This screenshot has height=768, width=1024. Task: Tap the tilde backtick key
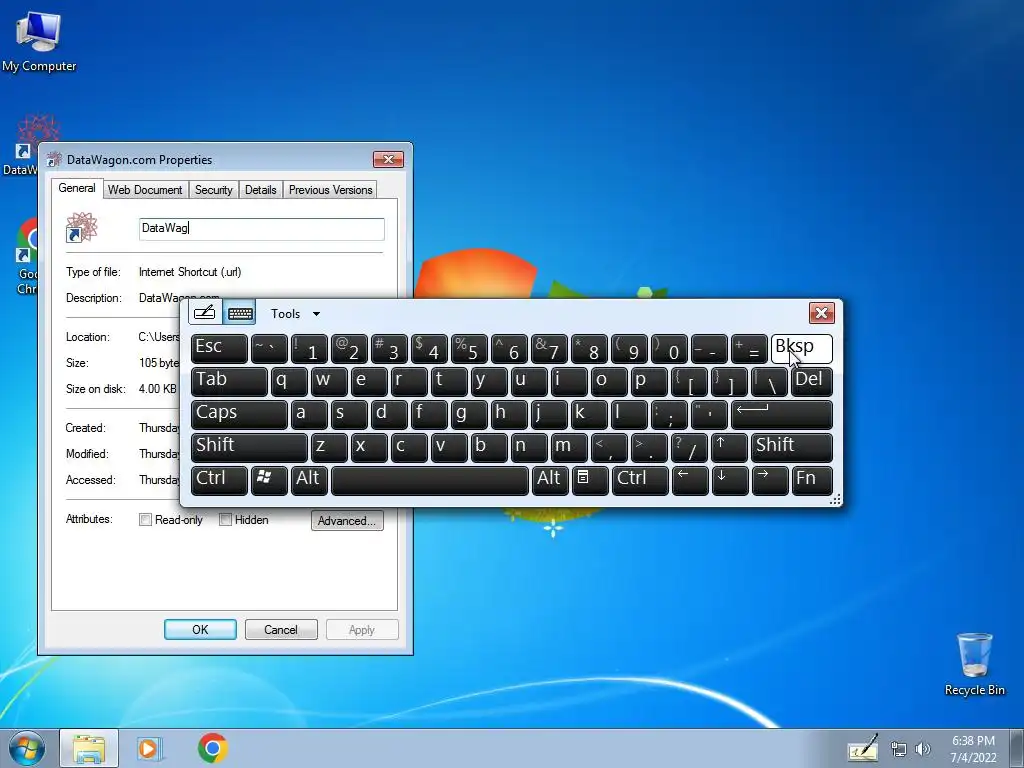coord(269,349)
